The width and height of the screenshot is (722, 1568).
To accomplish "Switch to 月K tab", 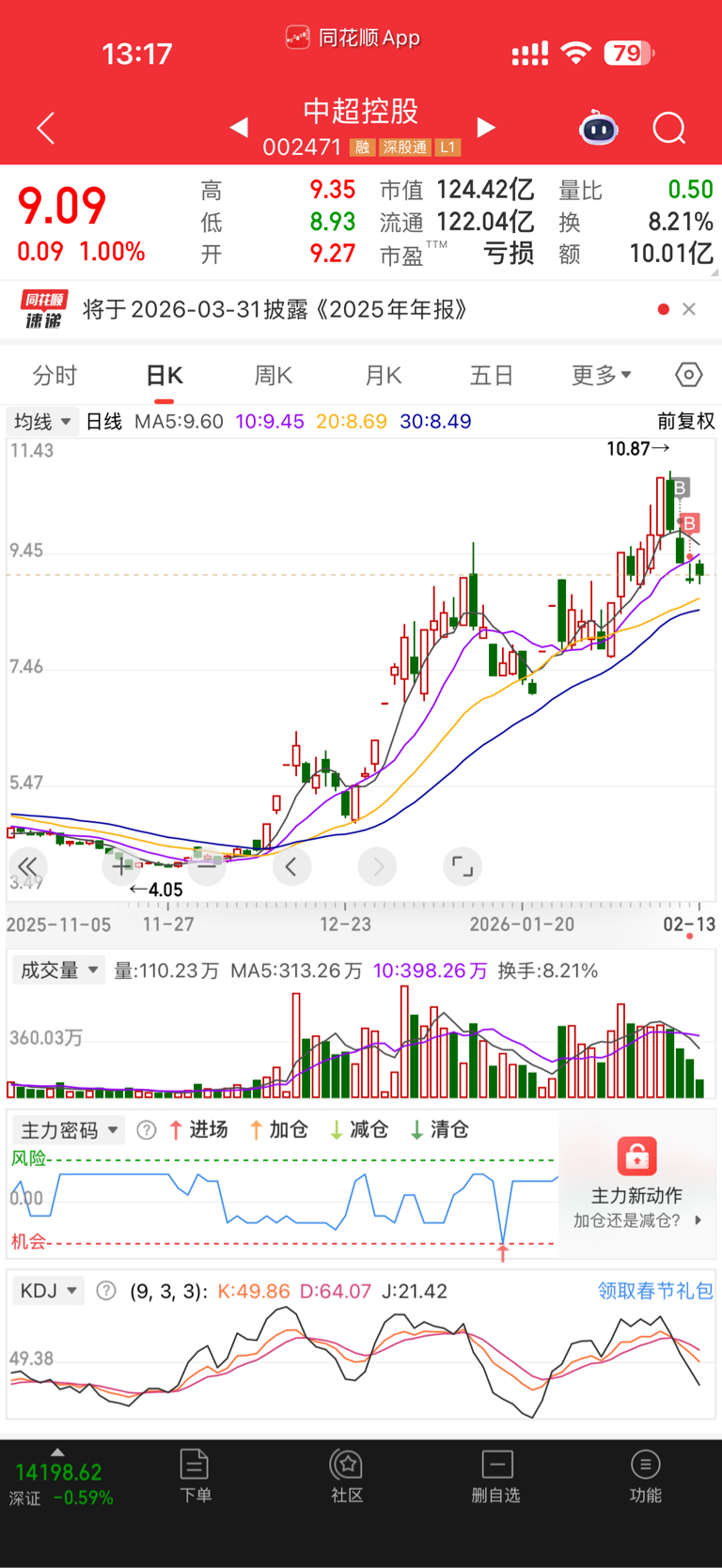I will click(x=384, y=376).
